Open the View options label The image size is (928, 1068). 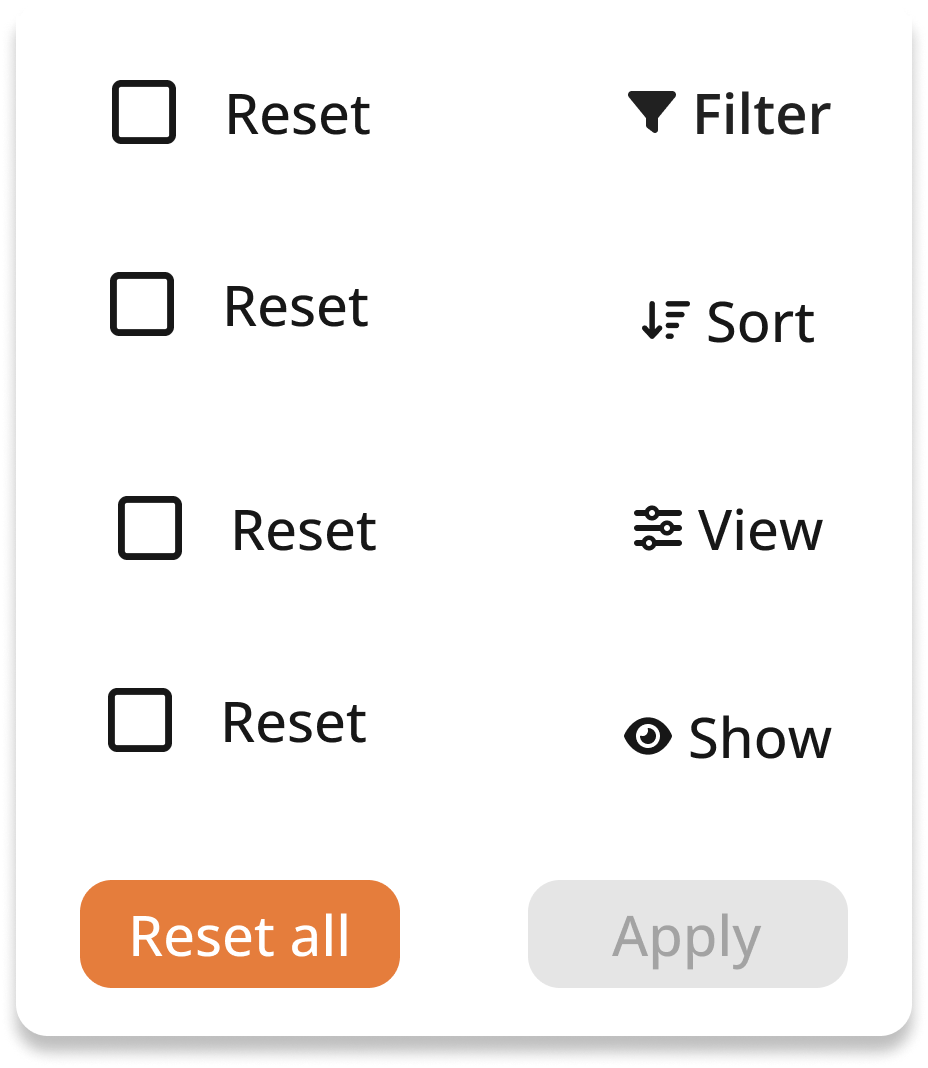pos(760,530)
